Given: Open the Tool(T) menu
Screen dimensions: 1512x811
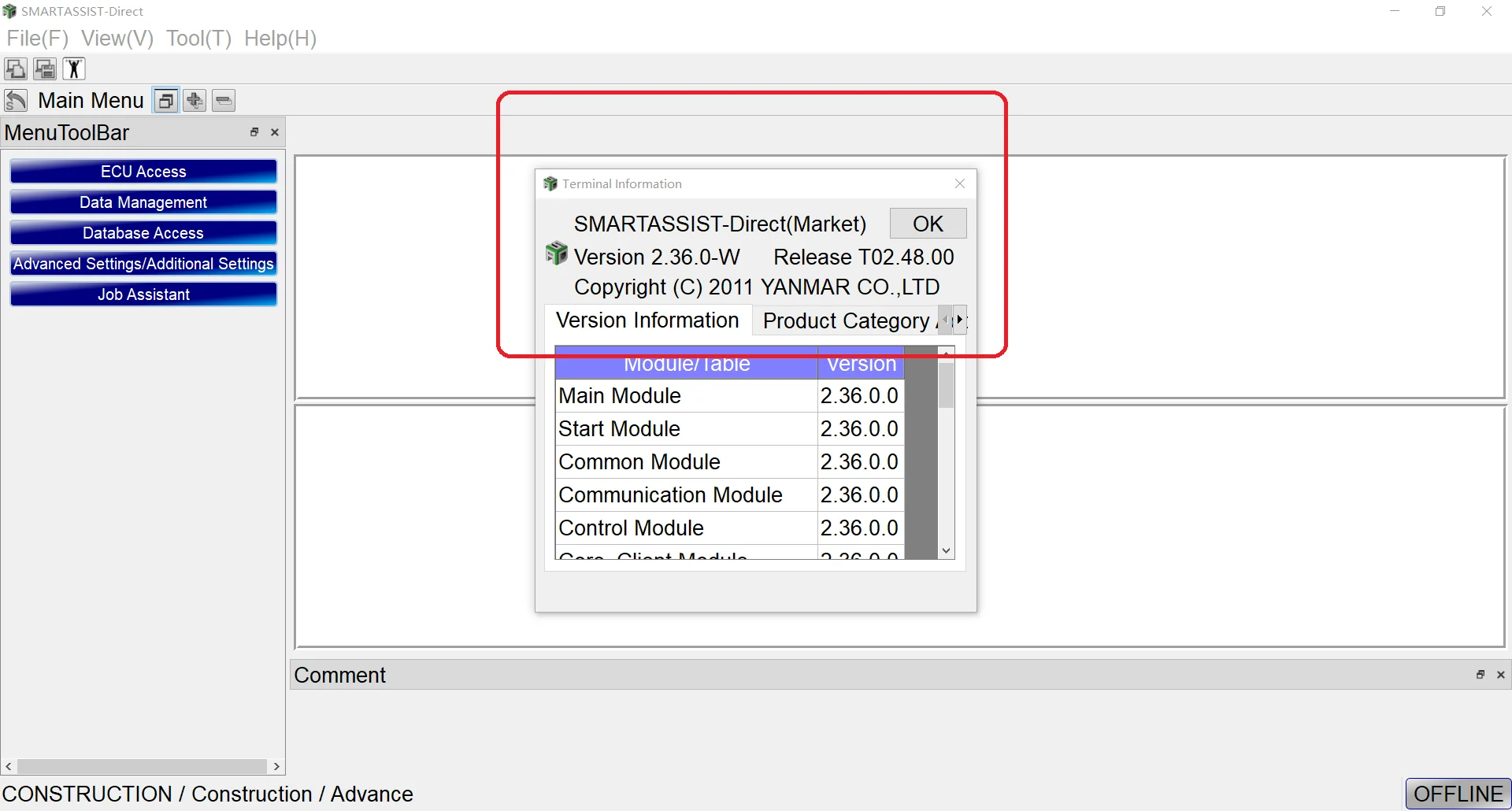Looking at the screenshot, I should [198, 38].
